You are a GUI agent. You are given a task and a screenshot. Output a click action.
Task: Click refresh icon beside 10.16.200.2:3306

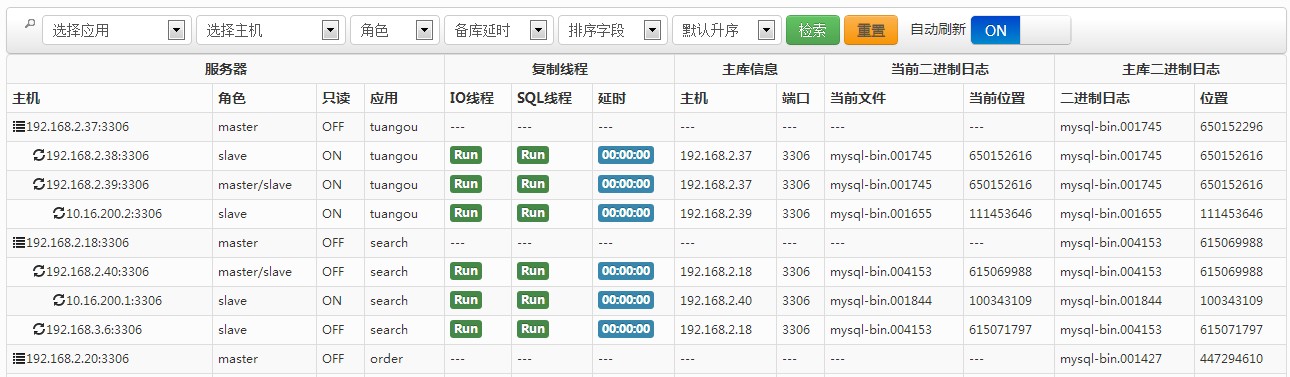pyautogui.click(x=59, y=214)
